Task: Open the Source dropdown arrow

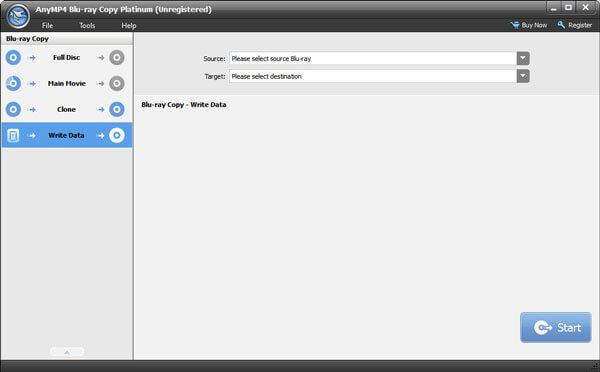Action: (x=523, y=58)
